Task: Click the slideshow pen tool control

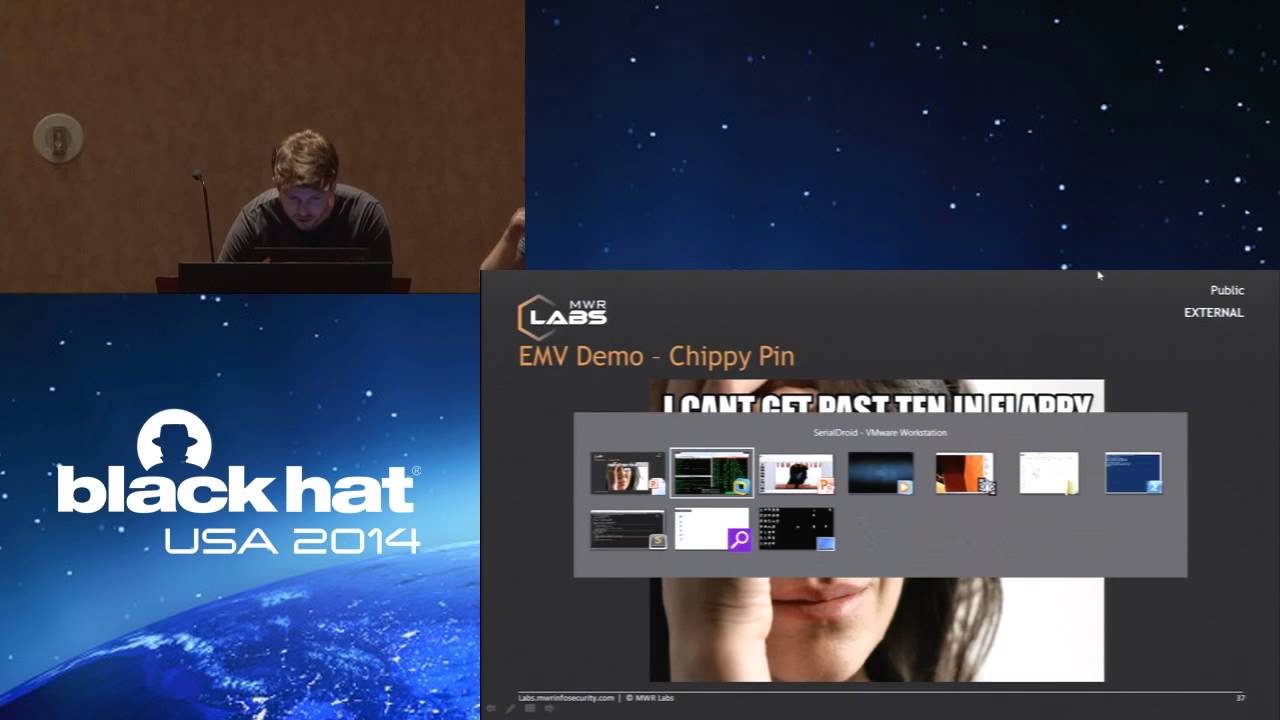Action: tap(510, 708)
